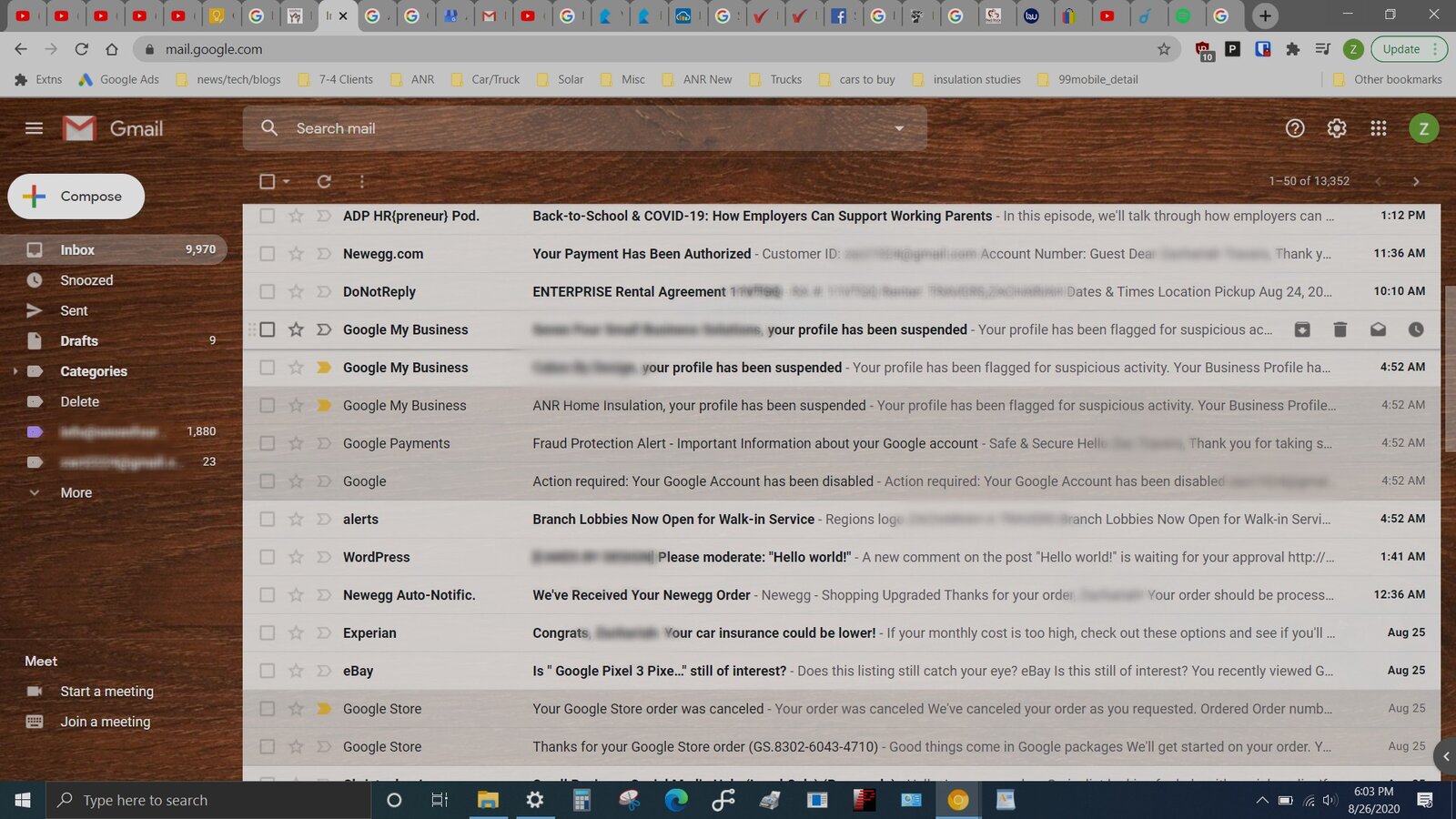
Task: Select the Newegg.com email checkbox
Action: (x=267, y=254)
